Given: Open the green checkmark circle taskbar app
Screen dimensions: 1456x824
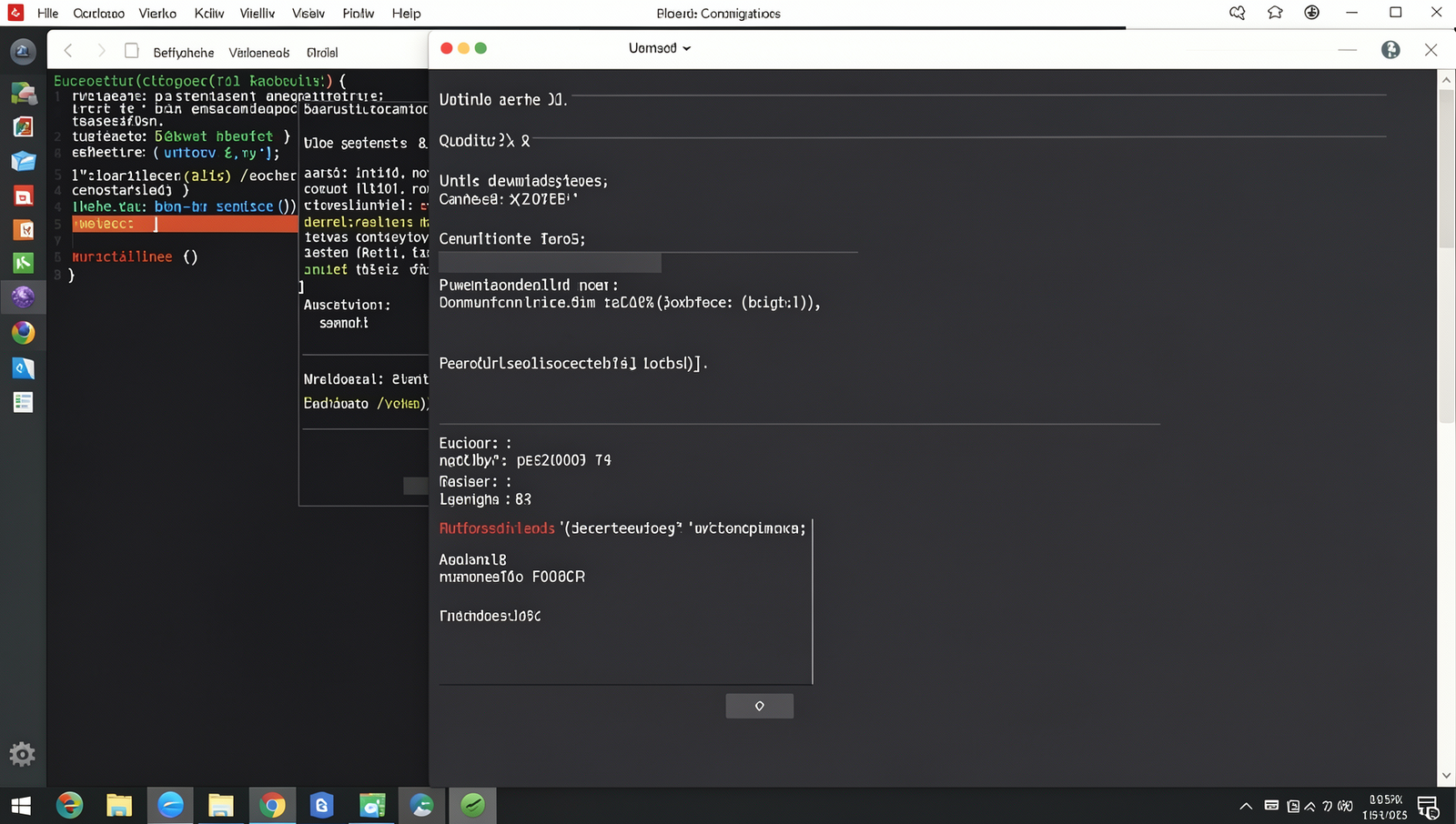Looking at the screenshot, I should pos(472,805).
